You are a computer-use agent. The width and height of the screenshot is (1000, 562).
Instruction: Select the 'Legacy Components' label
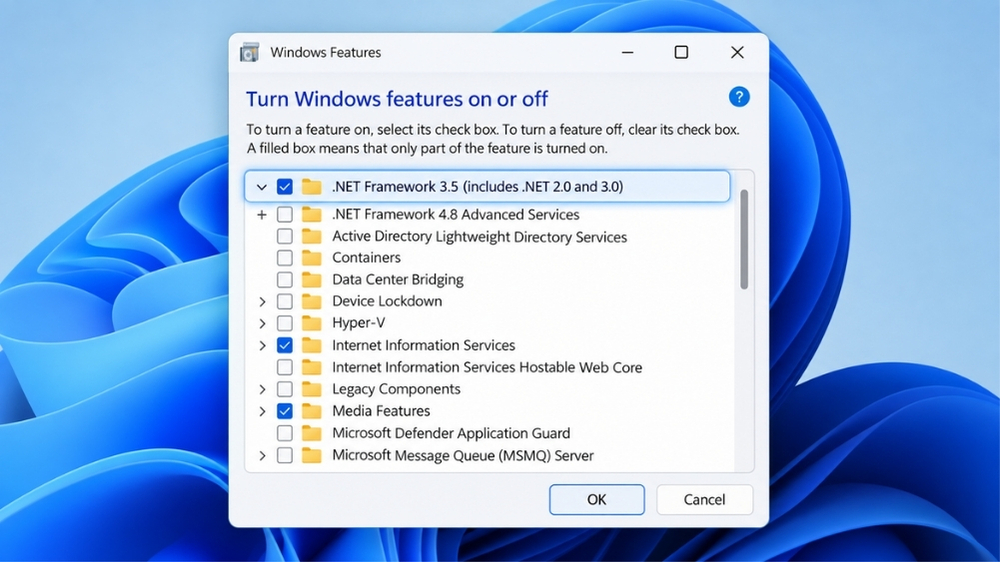click(x=396, y=388)
